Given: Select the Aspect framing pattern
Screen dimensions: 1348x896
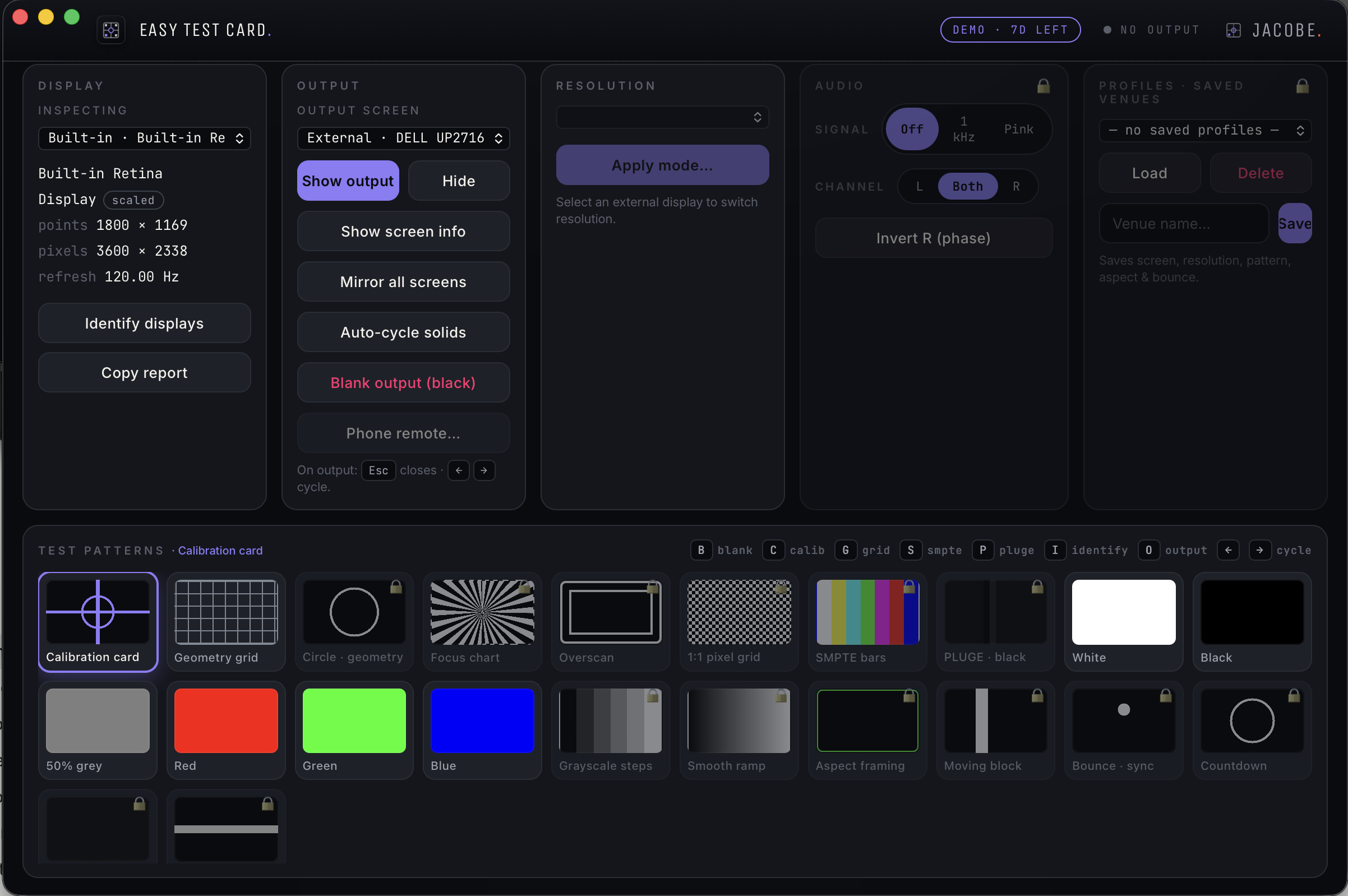Looking at the screenshot, I should [x=867, y=729].
